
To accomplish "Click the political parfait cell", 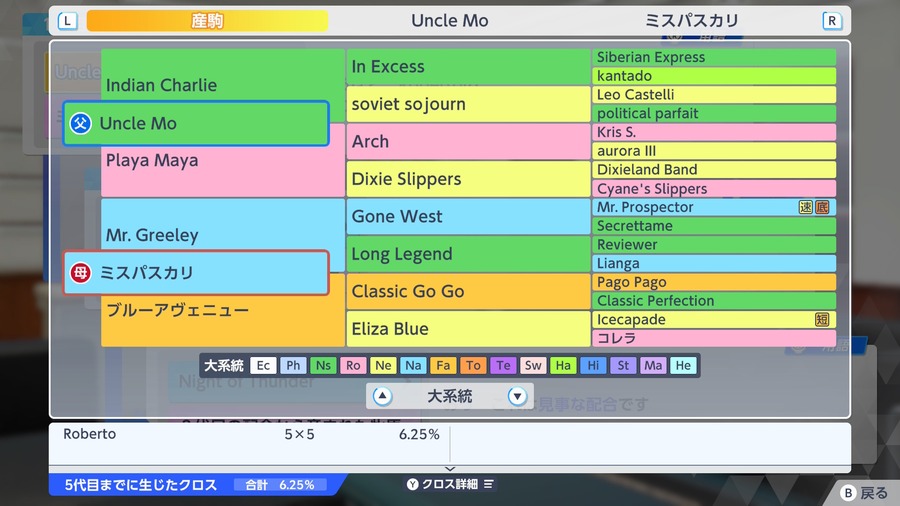I will [x=714, y=114].
